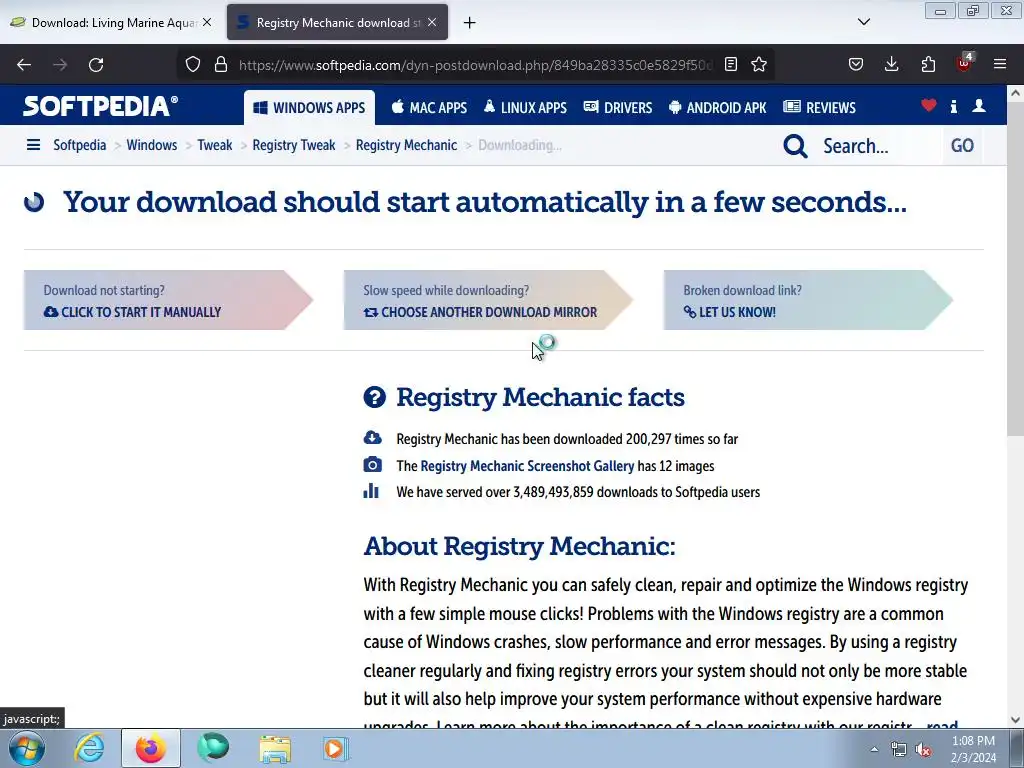Expand the list all tabs chevron
The image size is (1024, 768).
click(x=864, y=22)
